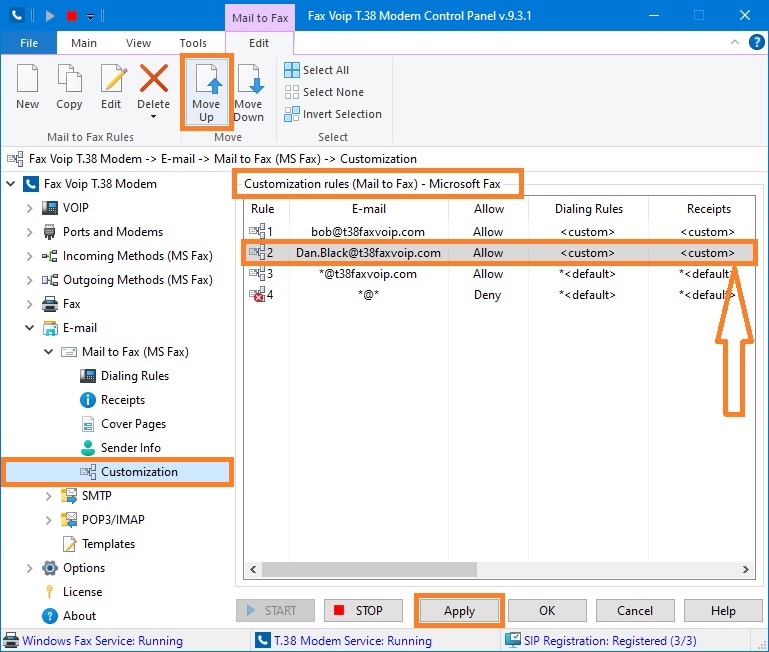Select rule 4 *@* Deny row
The height and width of the screenshot is (652, 769).
499,295
